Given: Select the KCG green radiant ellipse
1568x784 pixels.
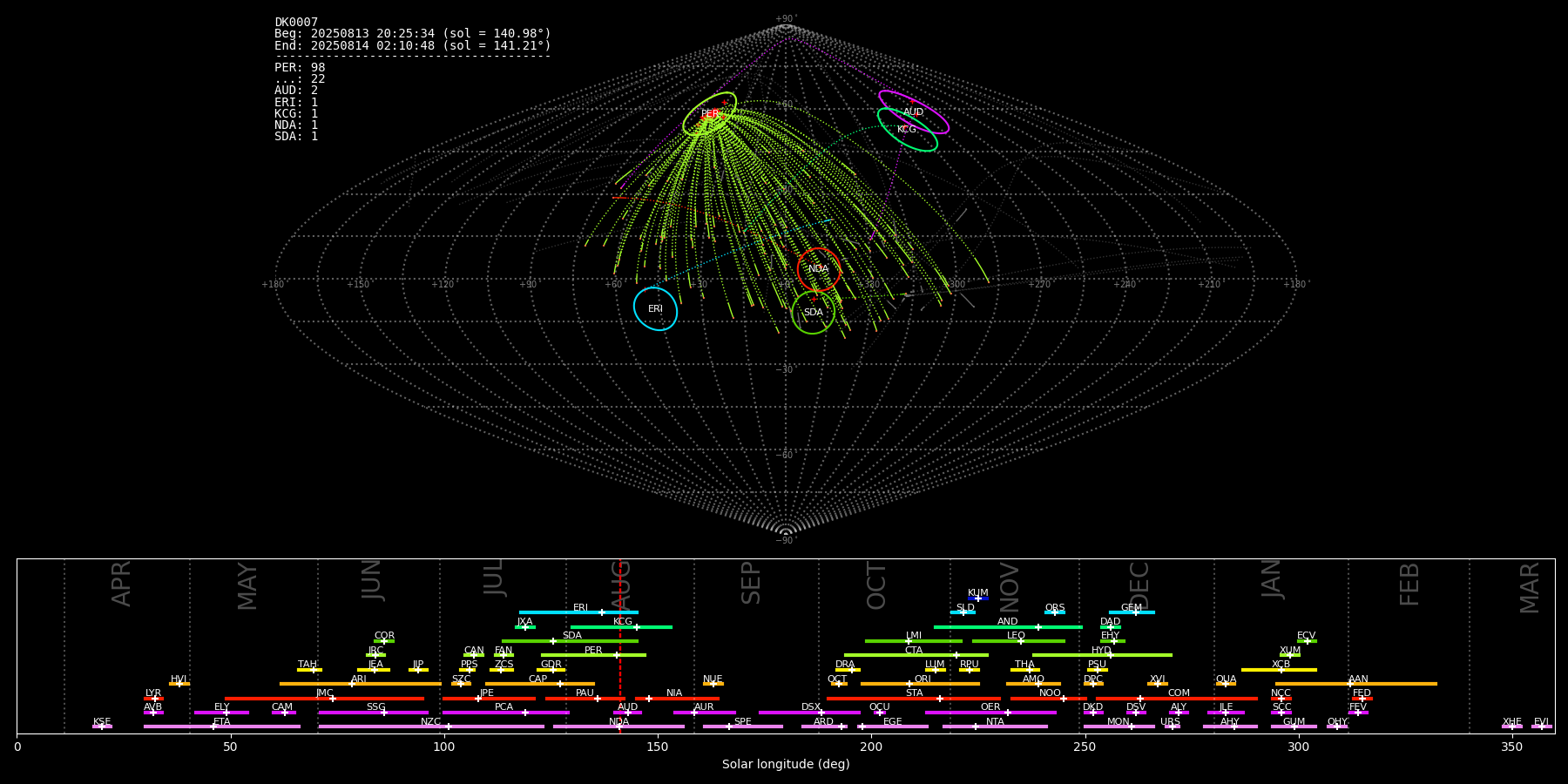Looking at the screenshot, I should (x=907, y=130).
